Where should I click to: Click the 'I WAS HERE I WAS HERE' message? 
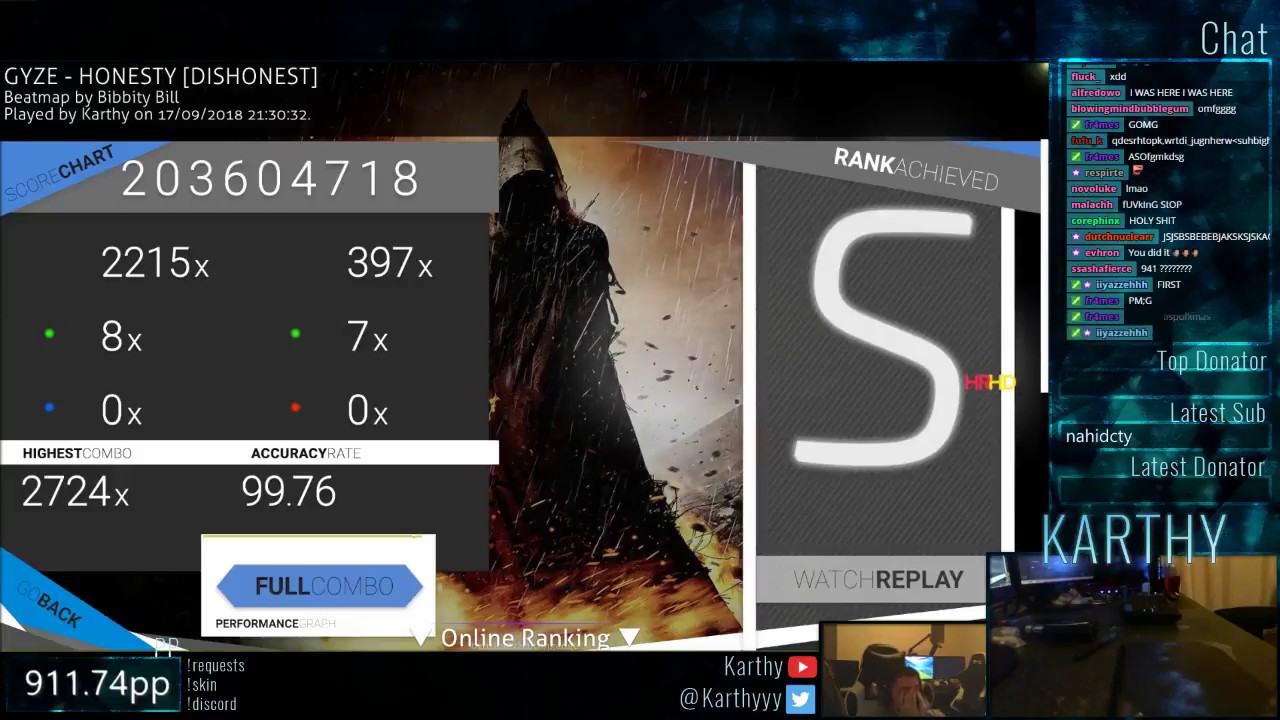1181,93
